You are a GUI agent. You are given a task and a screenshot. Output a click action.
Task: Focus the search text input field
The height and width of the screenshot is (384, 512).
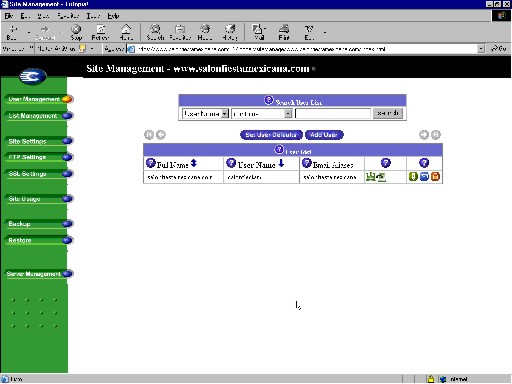coord(333,114)
